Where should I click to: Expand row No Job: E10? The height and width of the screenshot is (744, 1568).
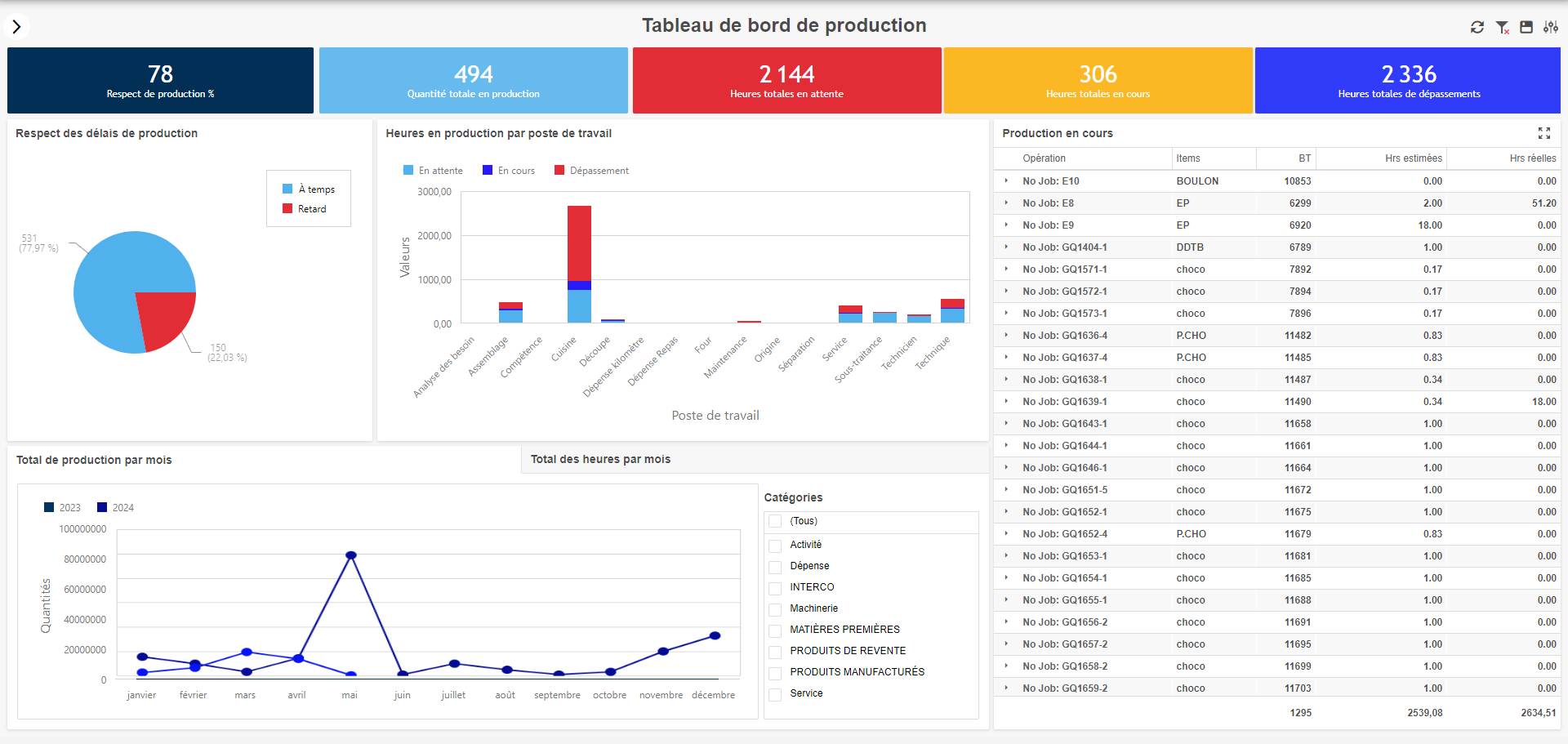coord(1006,180)
